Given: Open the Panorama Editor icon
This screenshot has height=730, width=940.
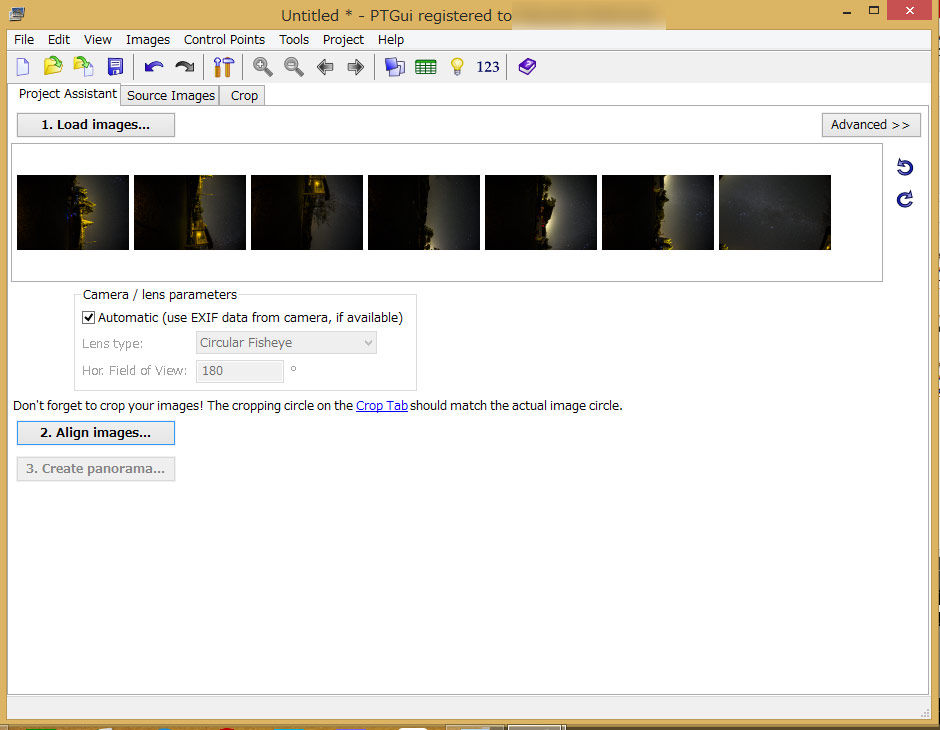Looking at the screenshot, I should click(394, 67).
